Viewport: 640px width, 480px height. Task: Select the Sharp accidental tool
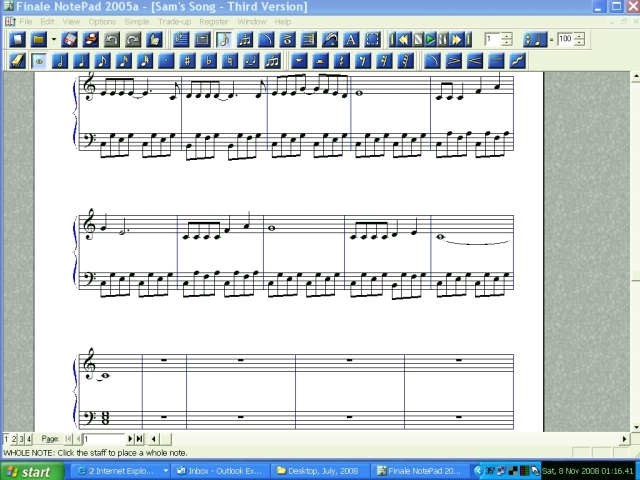(187, 61)
